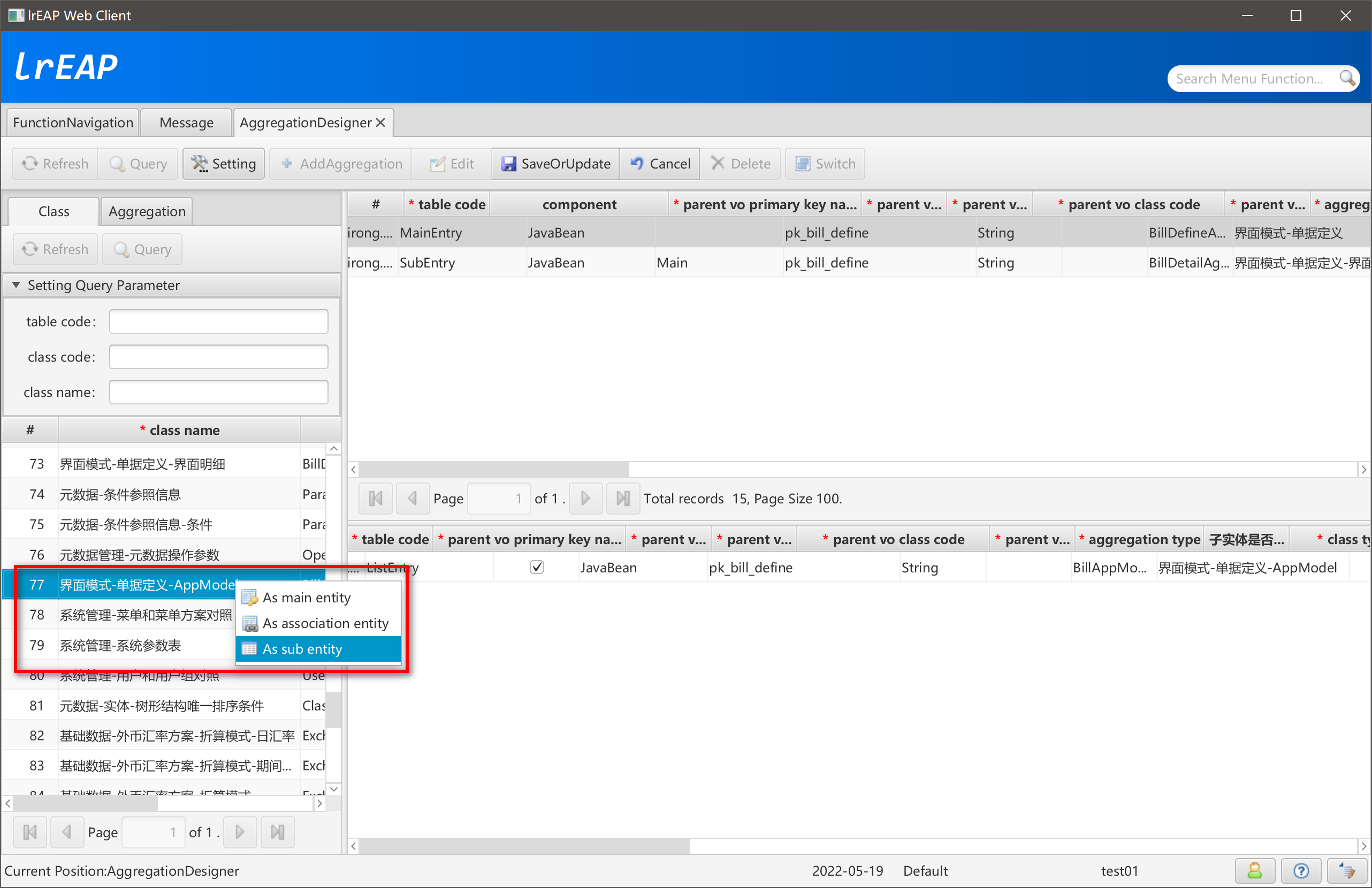Viewport: 1372px width, 888px height.
Task: Choose As sub entity from context menu
Action: click(x=318, y=649)
